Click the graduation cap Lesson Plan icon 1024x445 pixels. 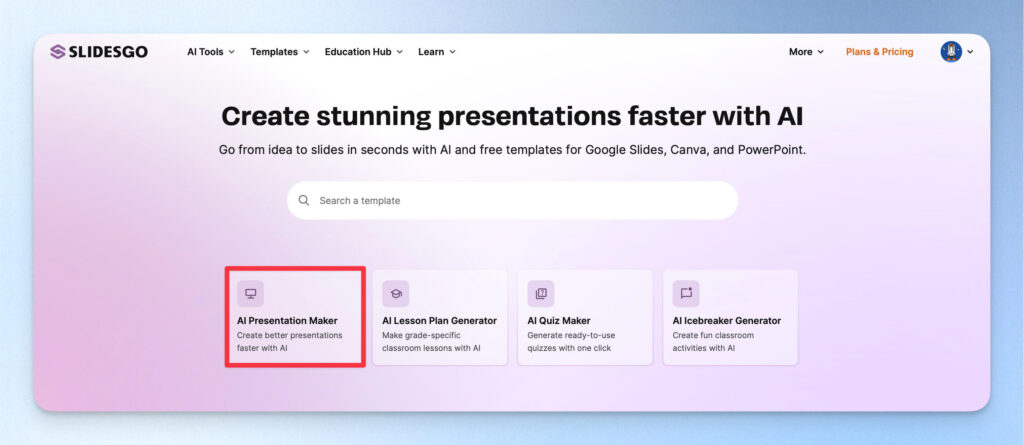[x=396, y=293]
